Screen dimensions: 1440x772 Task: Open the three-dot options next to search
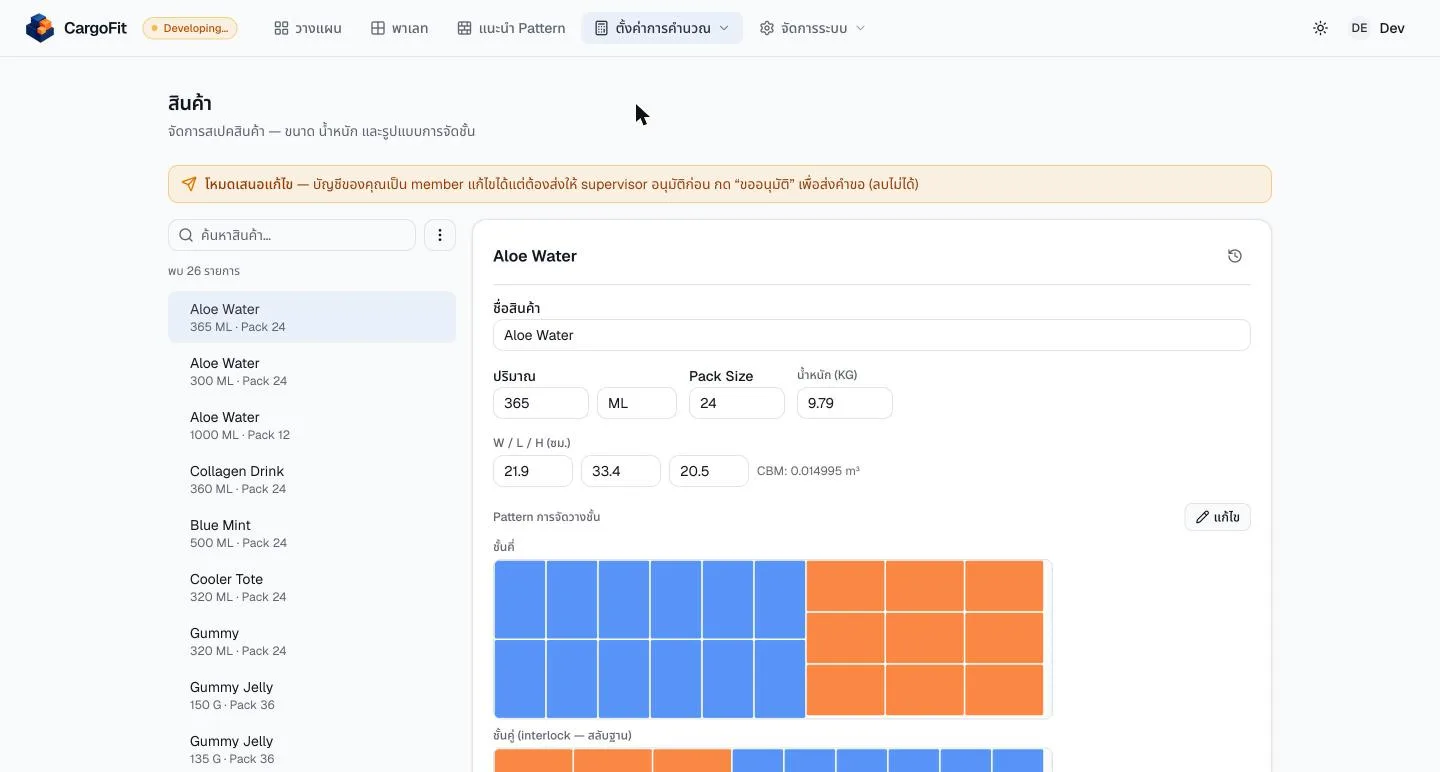coord(440,235)
